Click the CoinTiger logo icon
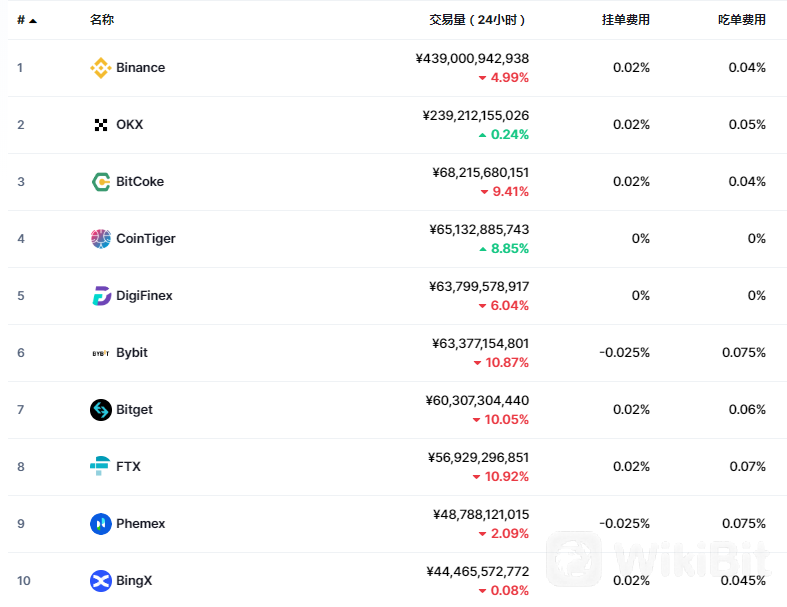787x607 pixels. click(x=100, y=239)
